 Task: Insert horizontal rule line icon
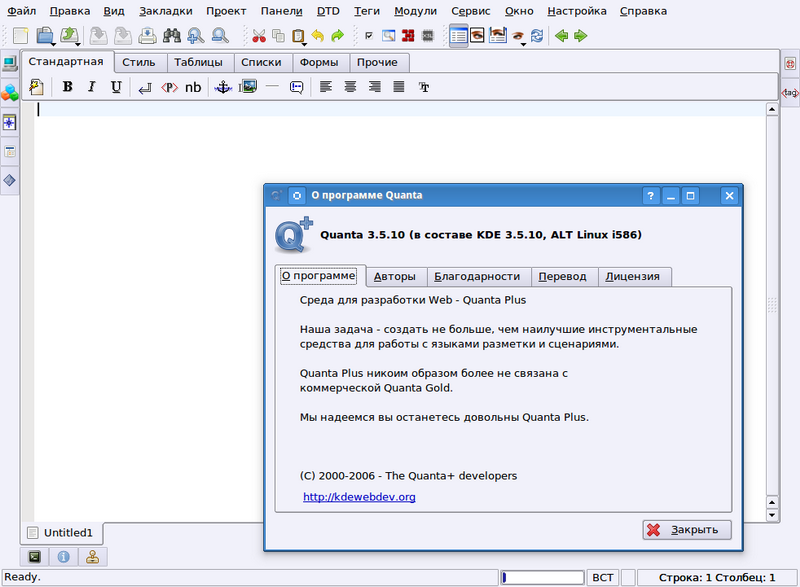pos(272,86)
